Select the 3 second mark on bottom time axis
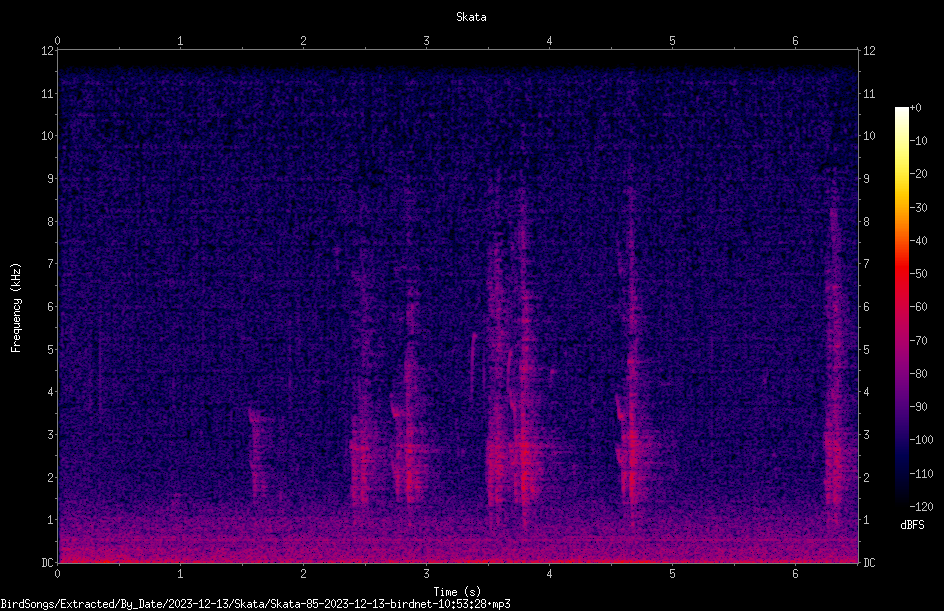 click(426, 574)
